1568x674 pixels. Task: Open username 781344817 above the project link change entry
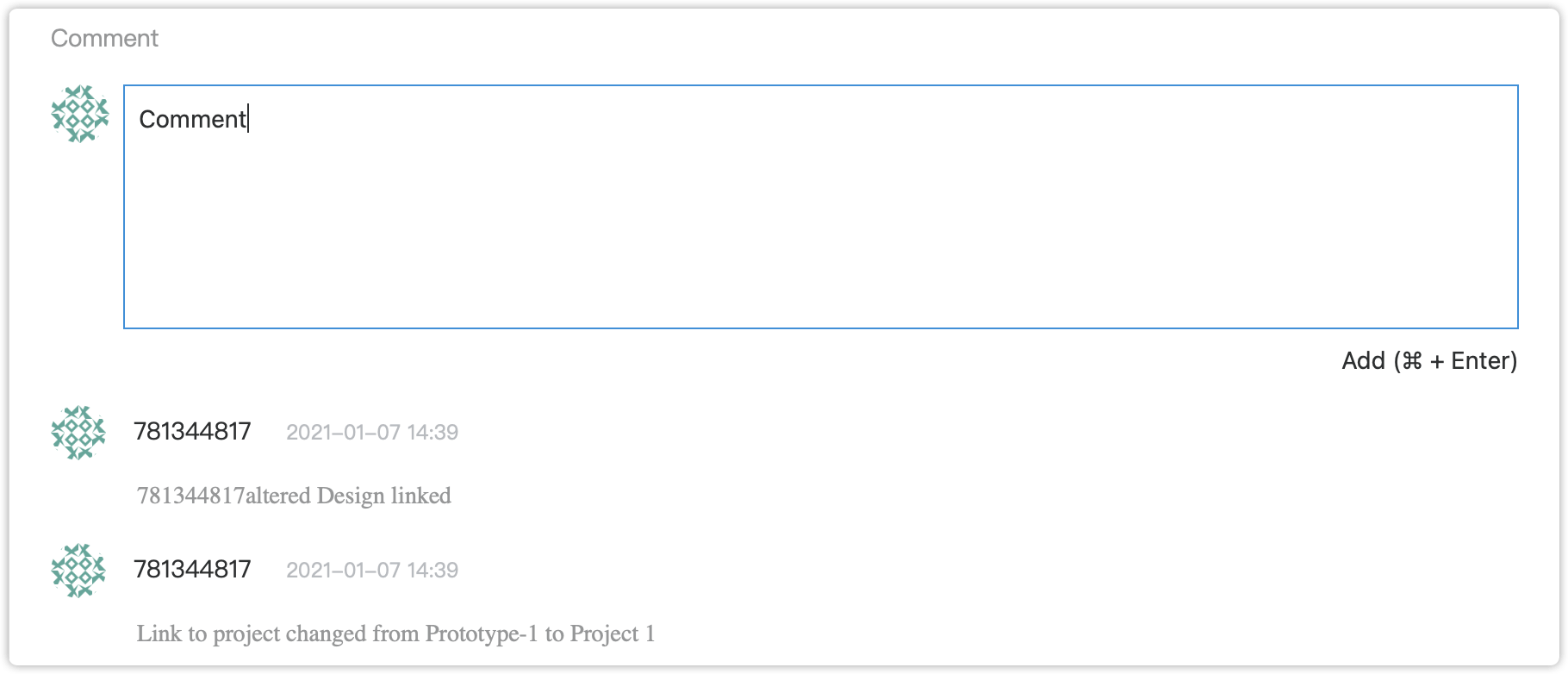[192, 569]
